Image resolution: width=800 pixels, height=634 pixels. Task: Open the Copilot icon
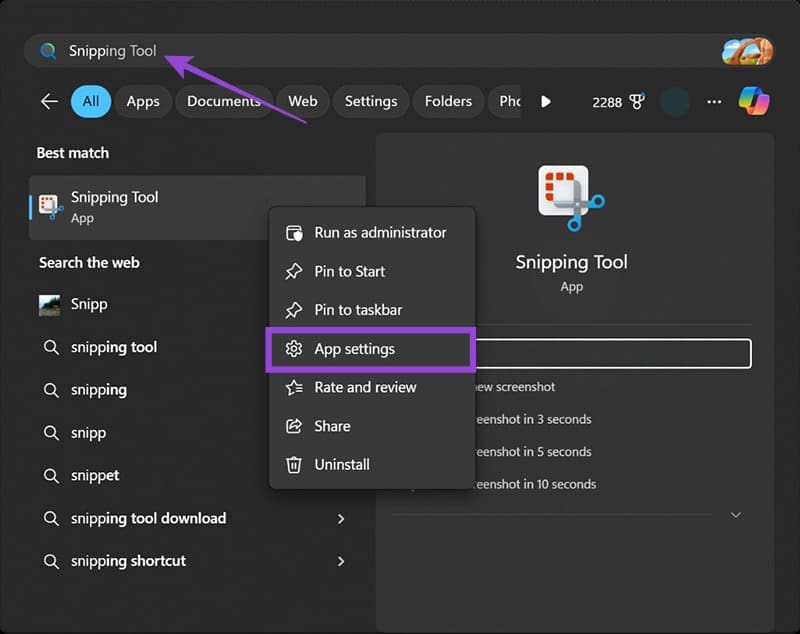754,101
